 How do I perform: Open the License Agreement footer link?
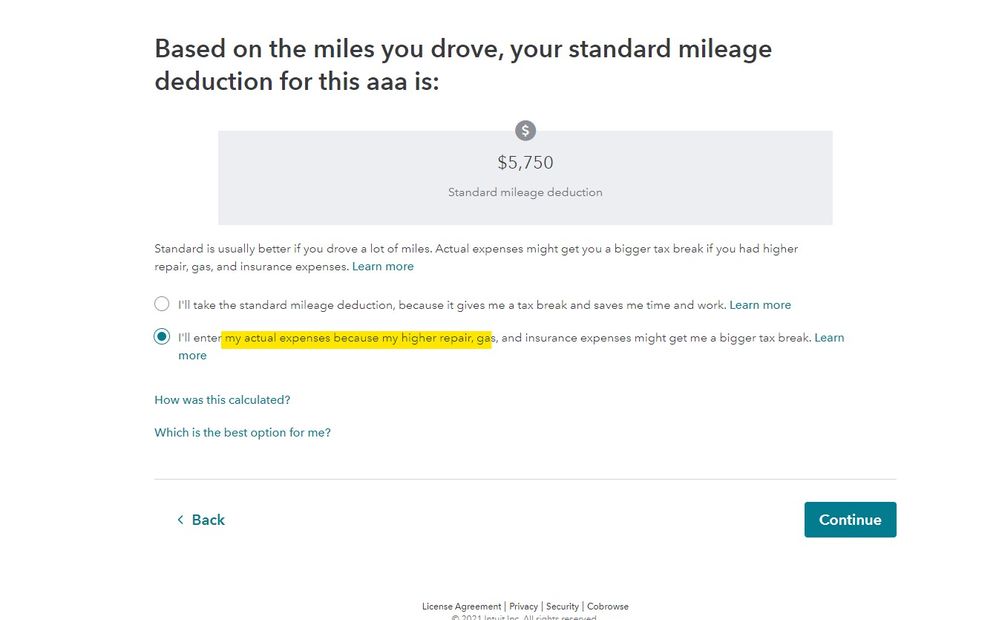[461, 607]
